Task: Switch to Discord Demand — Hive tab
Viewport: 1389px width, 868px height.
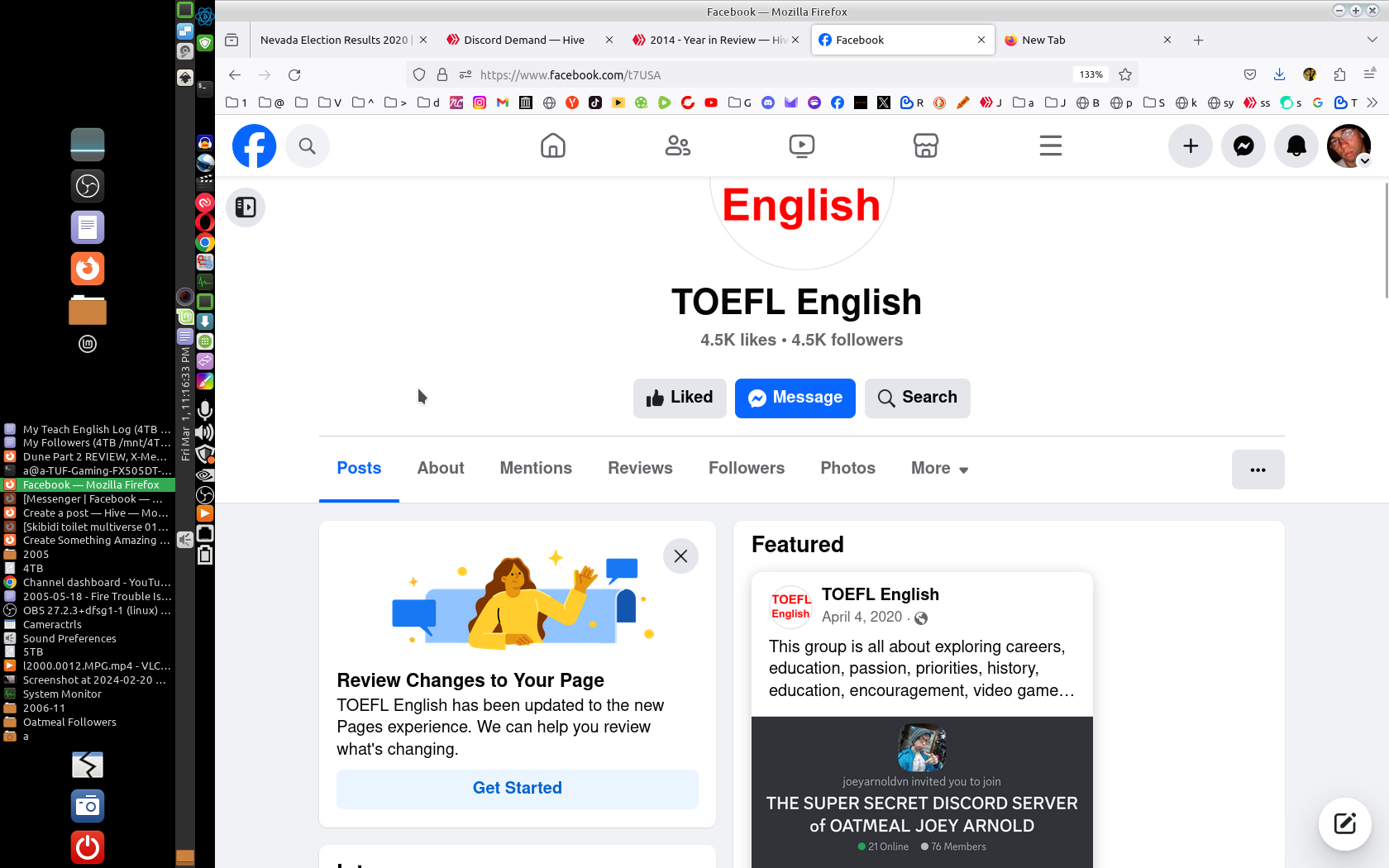Action: [523, 40]
